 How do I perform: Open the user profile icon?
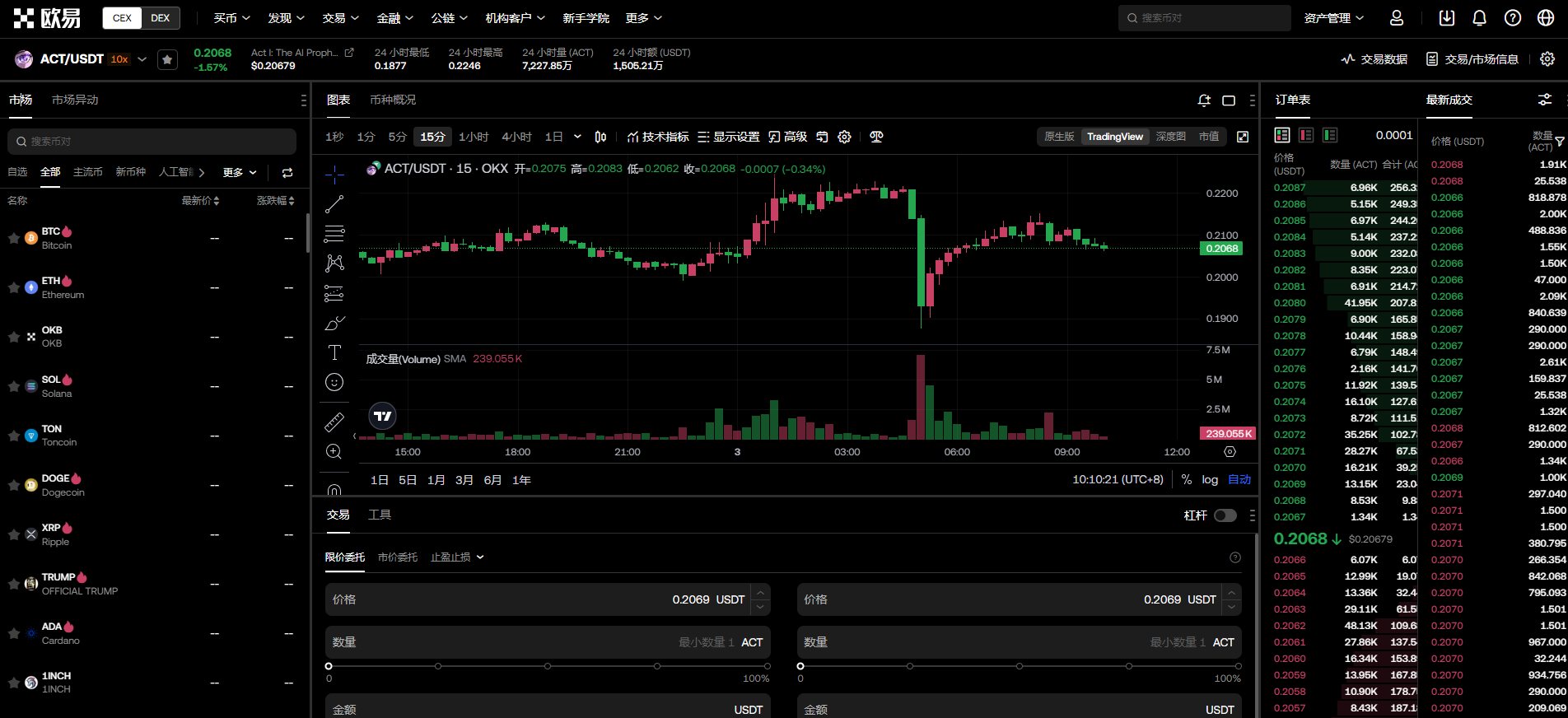point(1397,18)
